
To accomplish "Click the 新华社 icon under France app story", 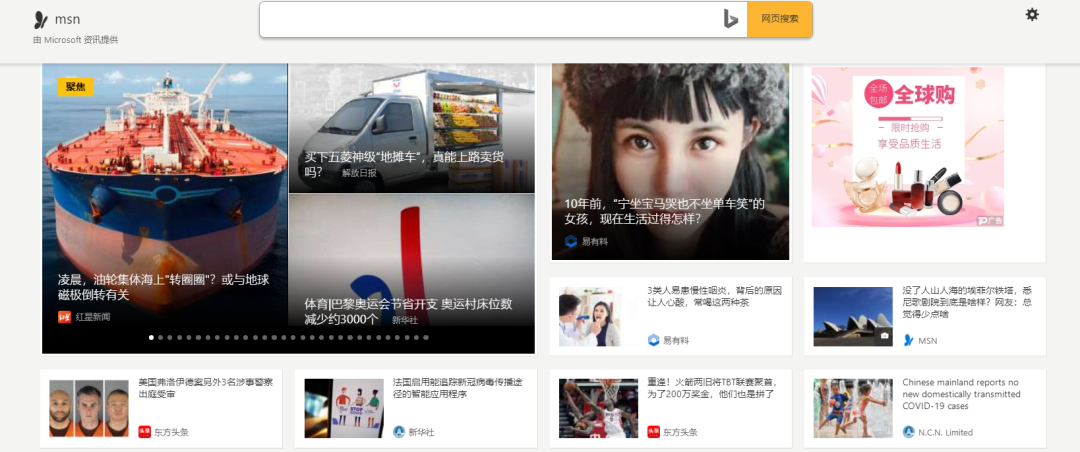I will [x=399, y=432].
